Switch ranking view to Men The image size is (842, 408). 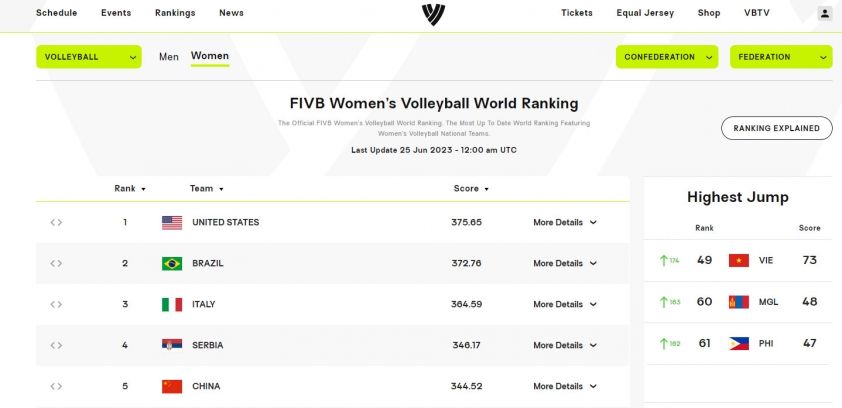coord(169,57)
